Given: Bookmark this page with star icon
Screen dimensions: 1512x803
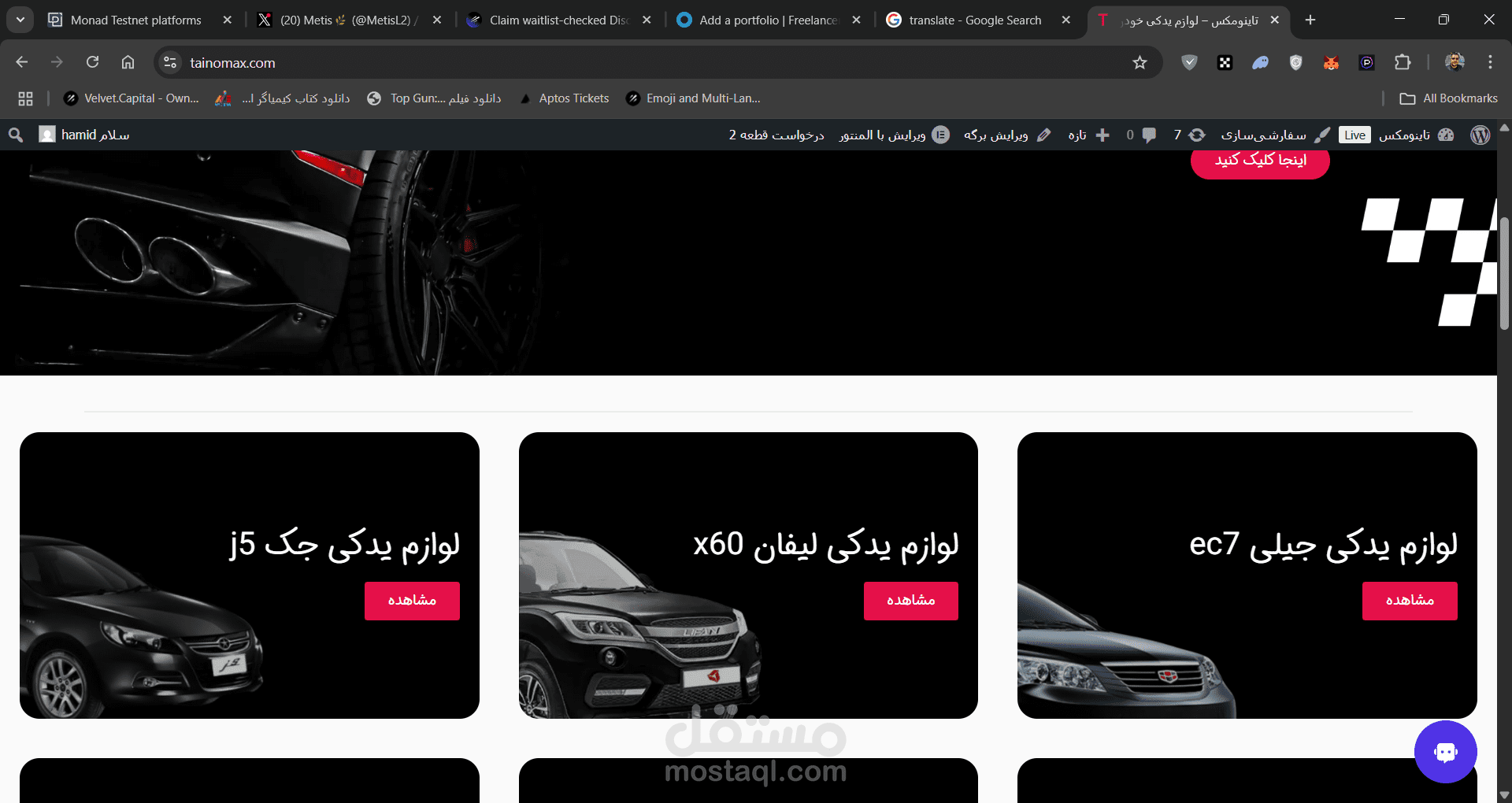Looking at the screenshot, I should pos(1140,62).
